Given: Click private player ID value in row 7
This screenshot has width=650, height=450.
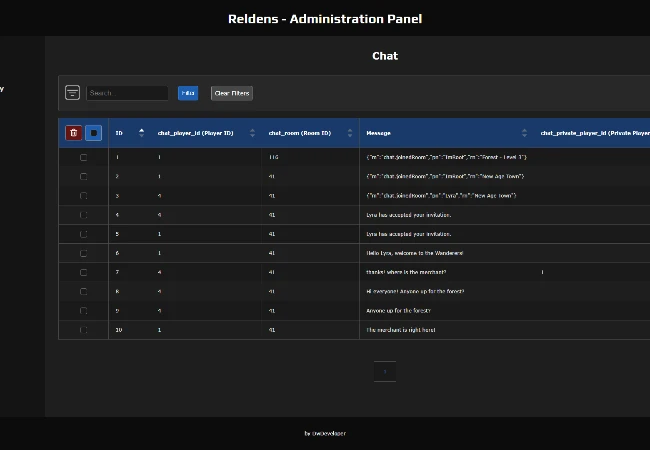Looking at the screenshot, I should tap(542, 272).
